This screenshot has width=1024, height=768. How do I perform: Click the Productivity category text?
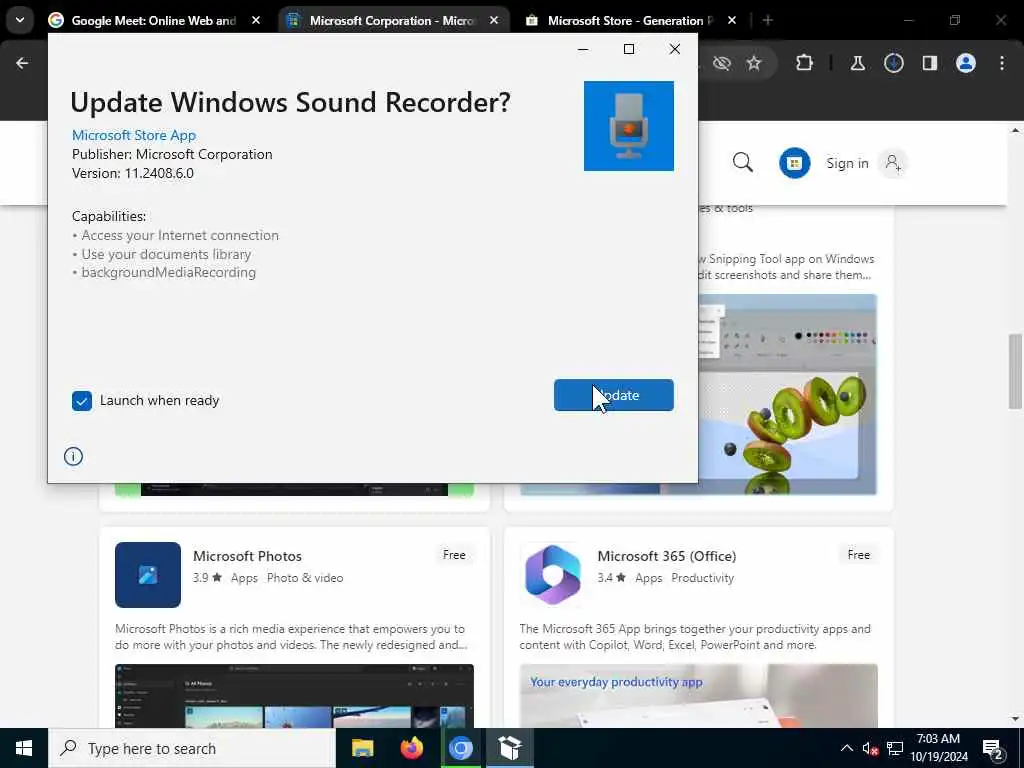click(703, 578)
